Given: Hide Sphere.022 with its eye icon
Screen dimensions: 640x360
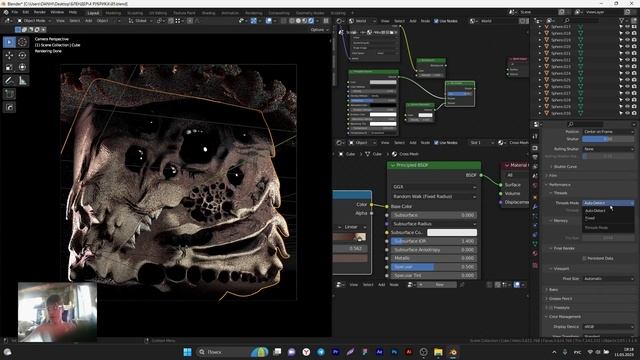Looking at the screenshot, I should point(627,60).
